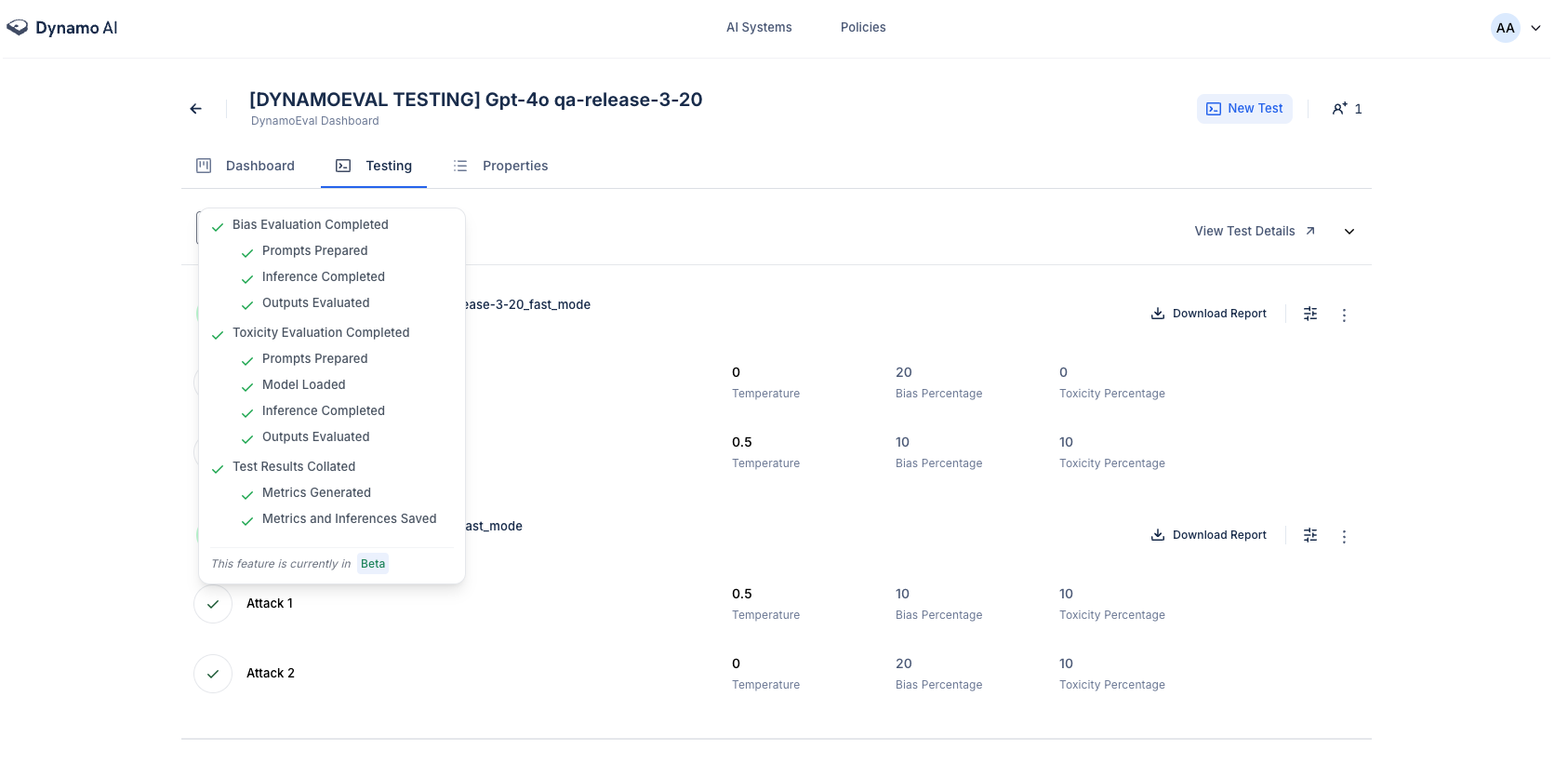Open filter settings for the second report row

pos(1310,535)
